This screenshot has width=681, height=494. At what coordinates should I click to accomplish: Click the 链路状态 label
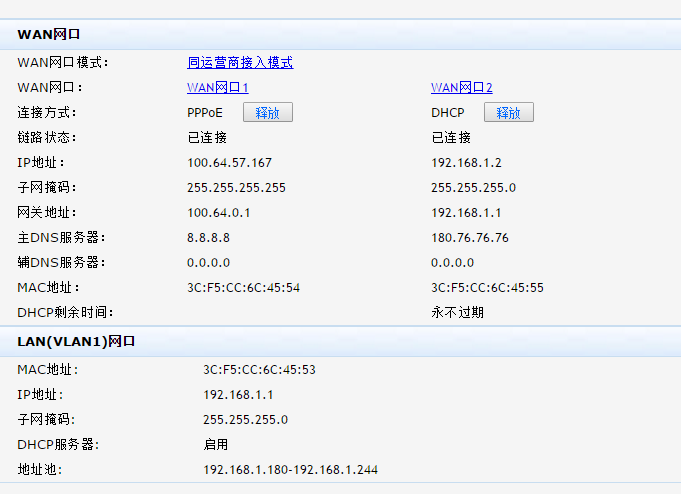[47, 138]
